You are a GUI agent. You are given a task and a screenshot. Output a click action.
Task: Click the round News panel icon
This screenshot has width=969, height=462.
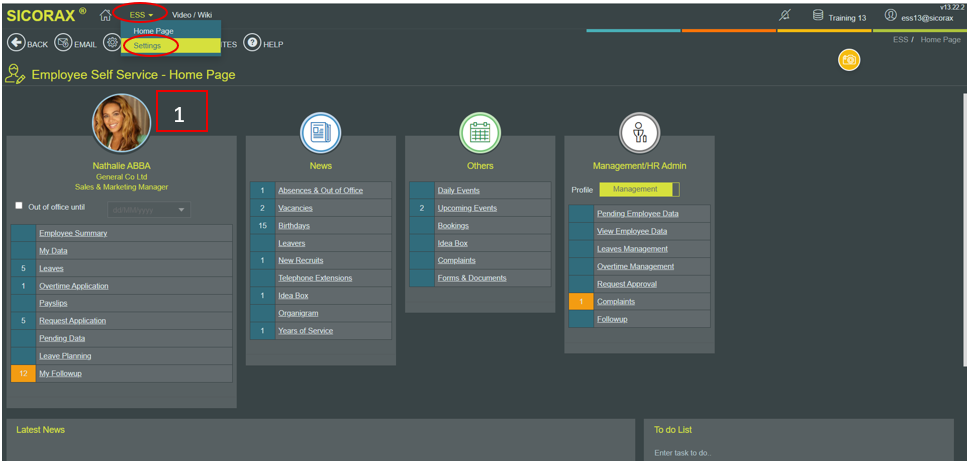[x=320, y=133]
